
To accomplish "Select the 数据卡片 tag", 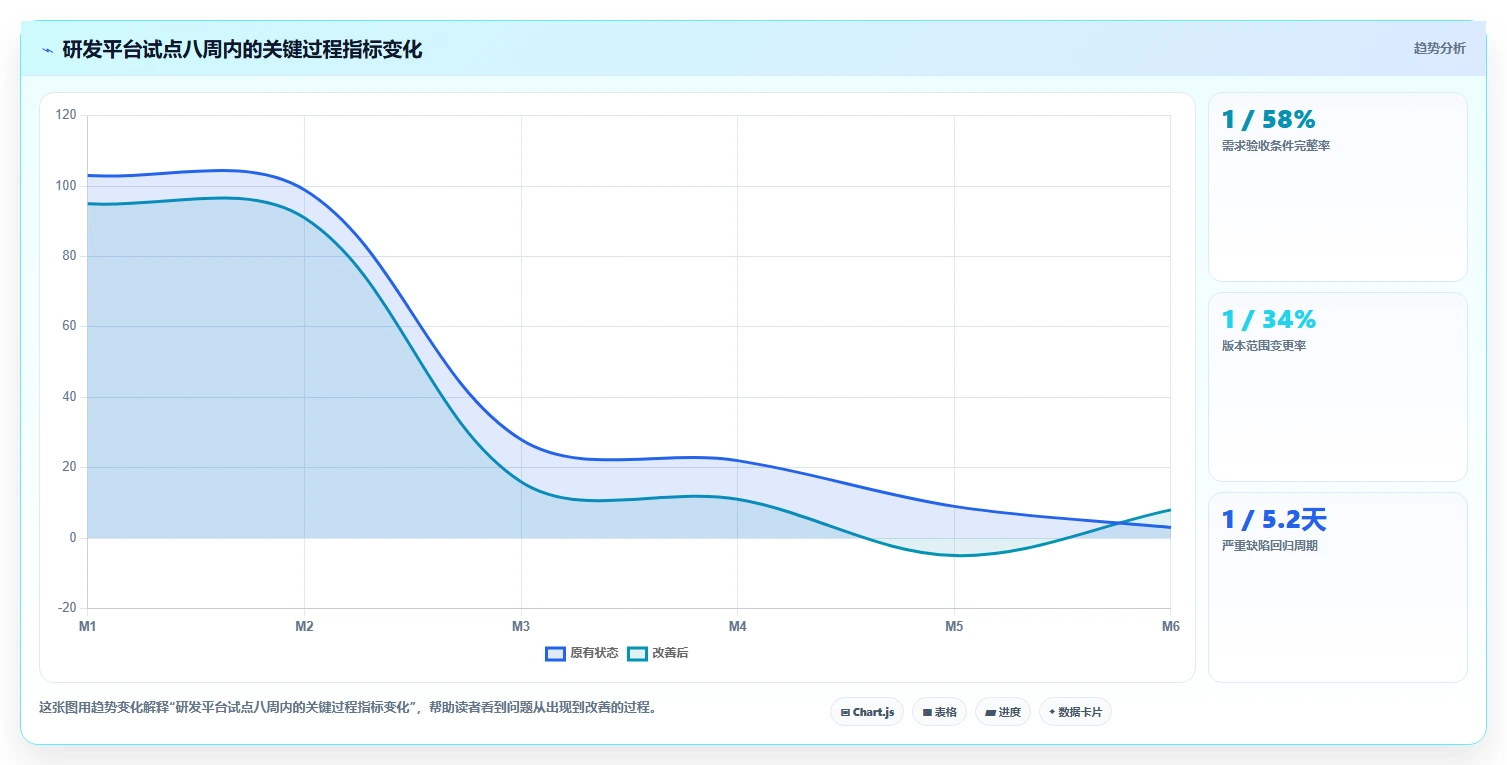I will 1075,712.
